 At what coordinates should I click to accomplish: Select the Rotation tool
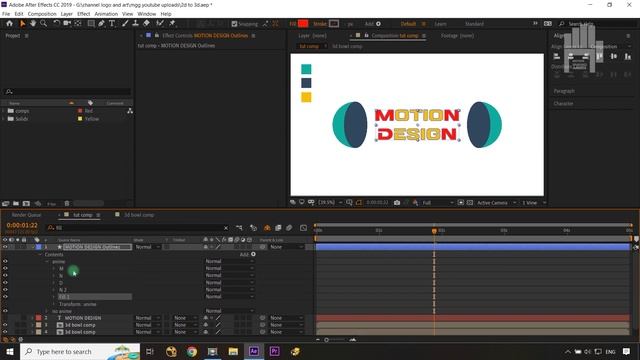tap(56, 24)
